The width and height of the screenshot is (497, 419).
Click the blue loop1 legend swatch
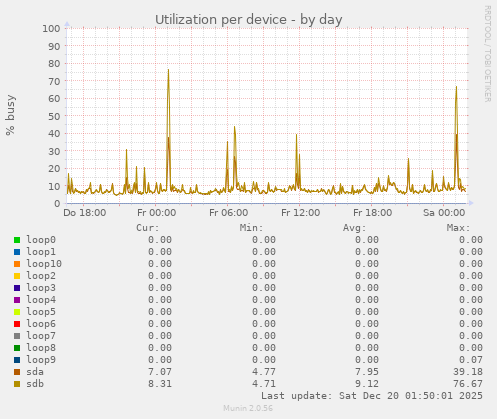click(17, 252)
